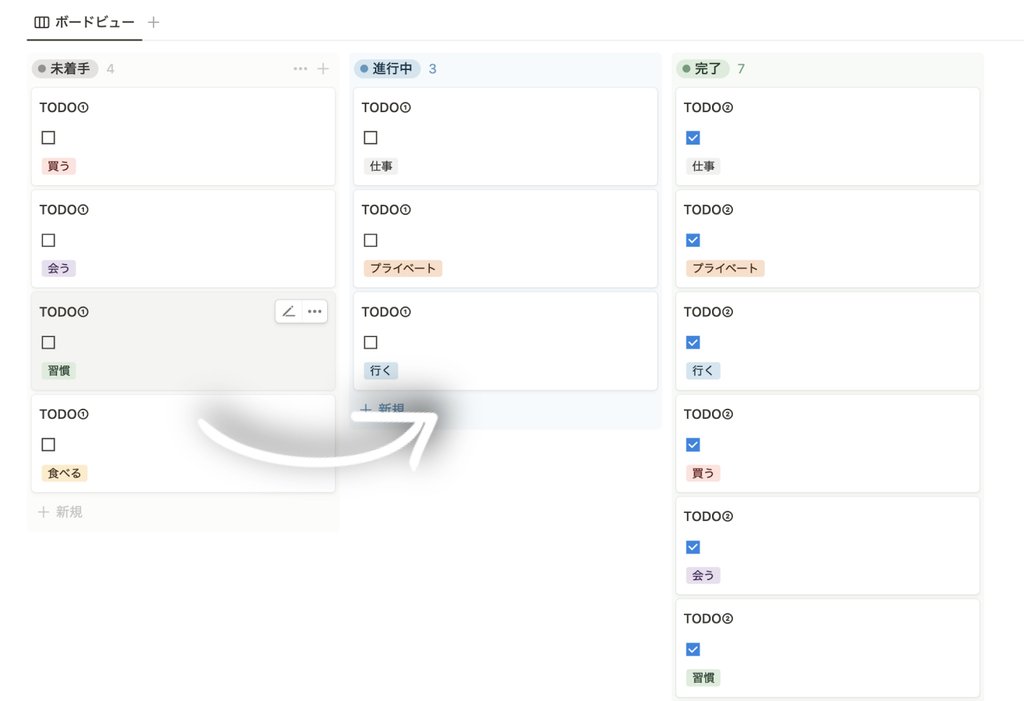
Task: Click the 仕事 tag in 完了 column
Action: 703,166
